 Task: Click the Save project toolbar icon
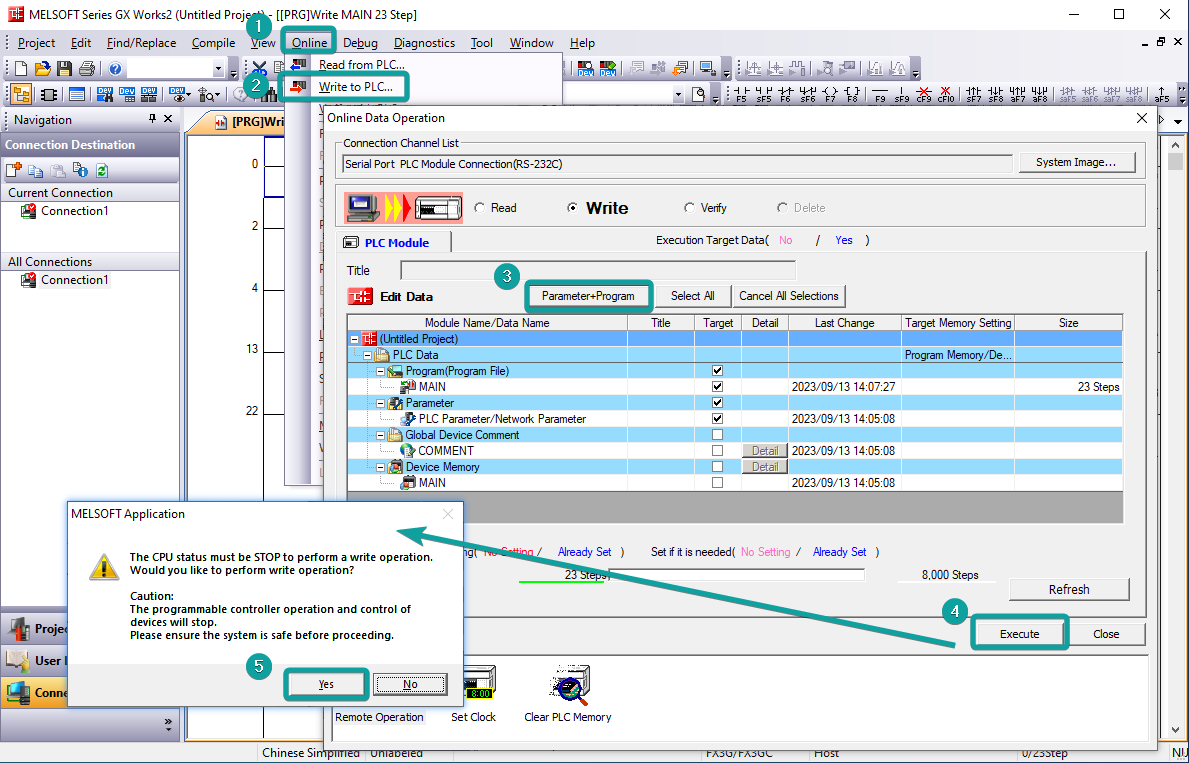pos(64,69)
